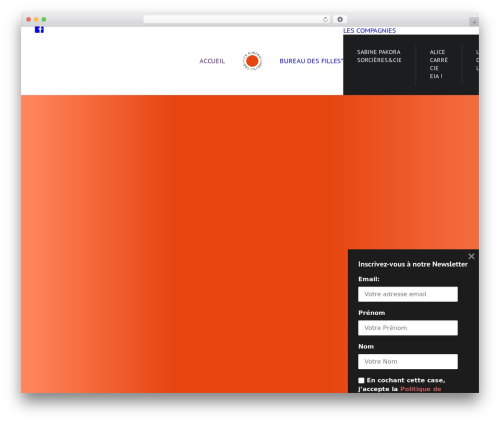Screen dimensions: 500x423
Task: Click the Nom label
Action: [366, 347]
